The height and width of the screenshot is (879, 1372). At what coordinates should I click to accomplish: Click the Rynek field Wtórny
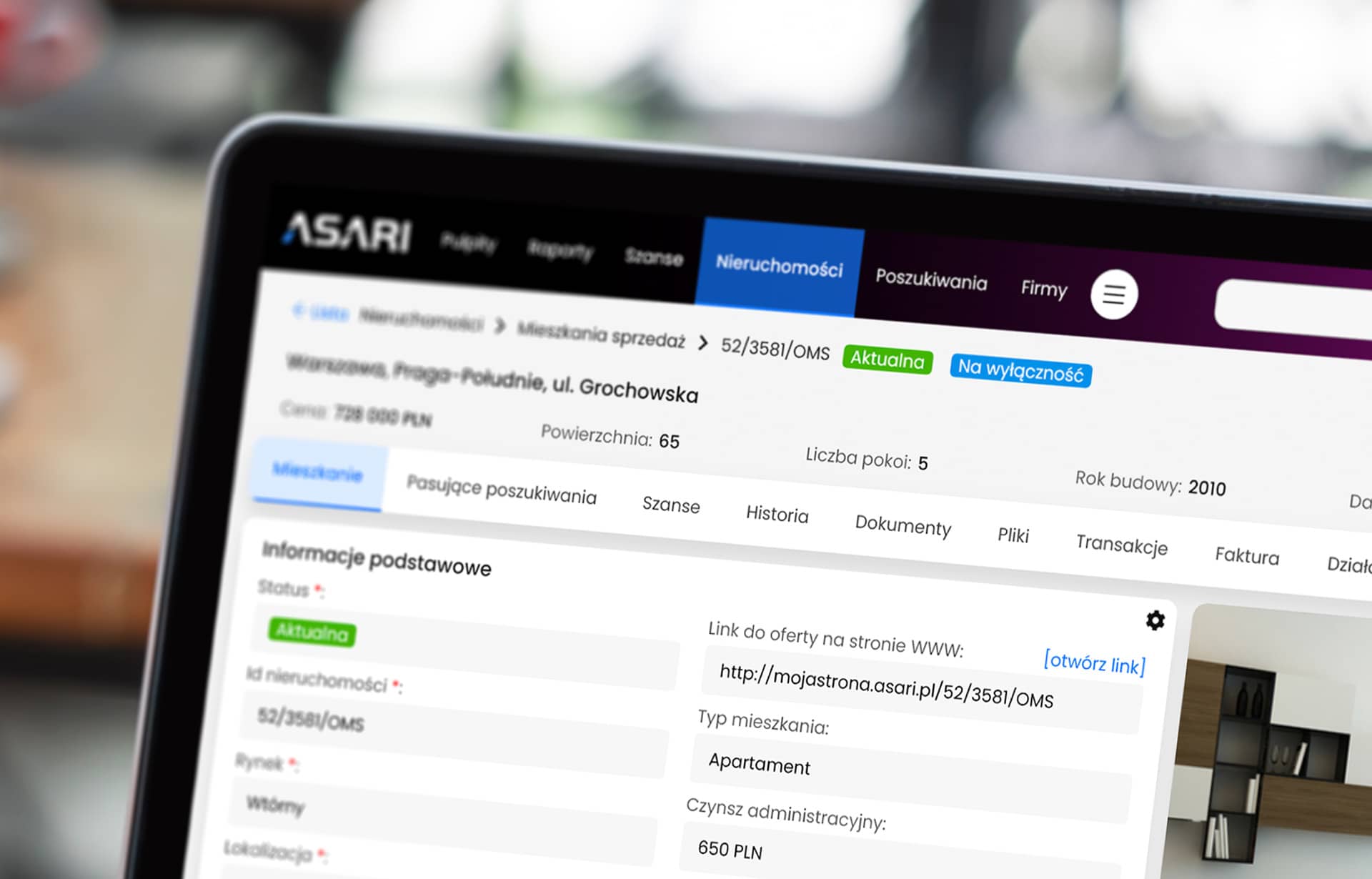pyautogui.click(x=443, y=823)
